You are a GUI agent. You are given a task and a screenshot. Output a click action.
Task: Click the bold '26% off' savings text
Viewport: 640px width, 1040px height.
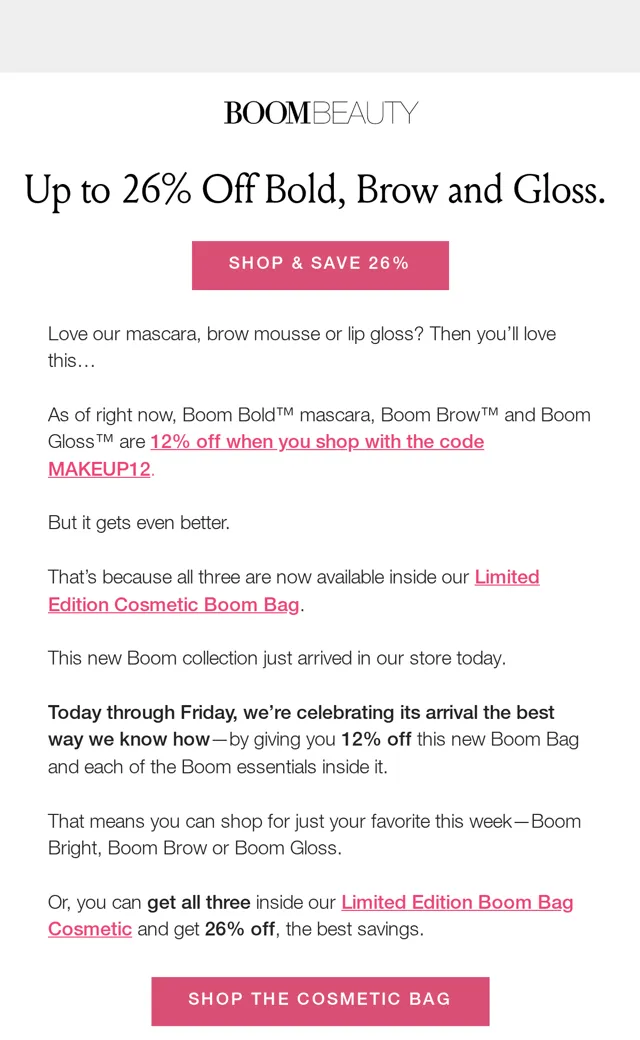[x=239, y=929]
